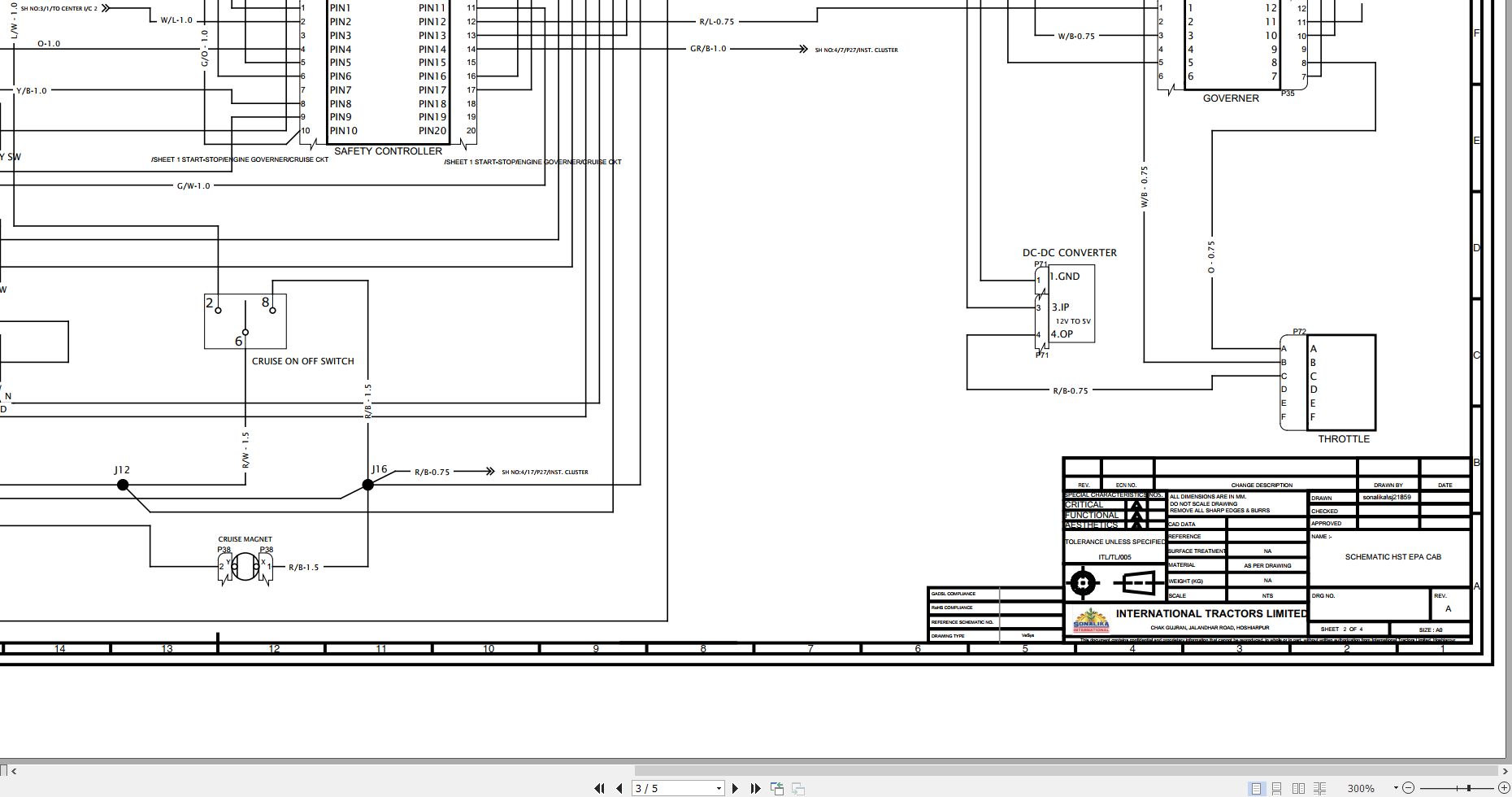
Task: Click INTERNATIONAL TRACTORS LIMITED title text
Action: coord(1211,614)
